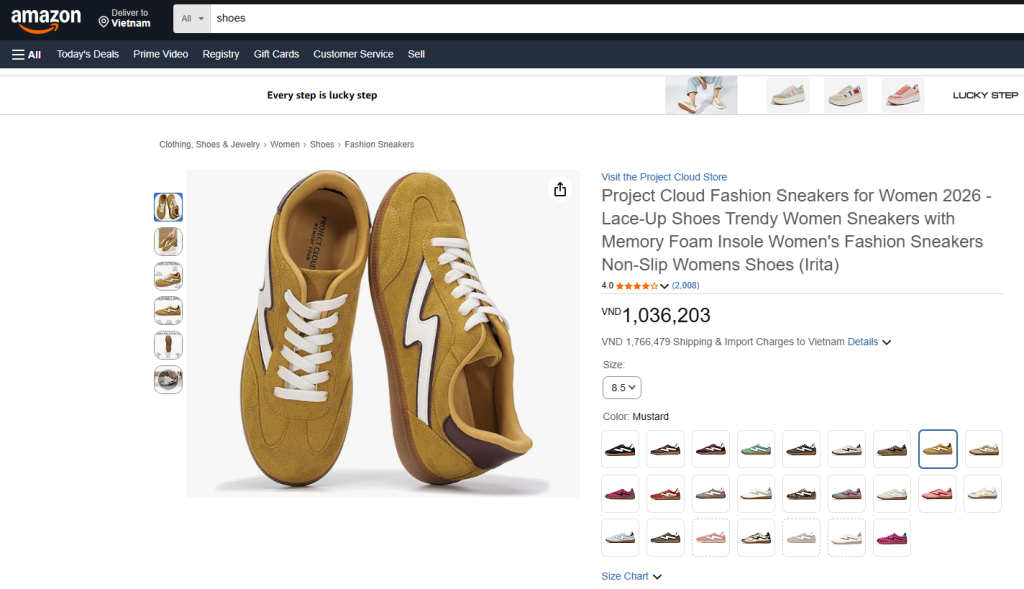Click the star rating icons

[637, 286]
